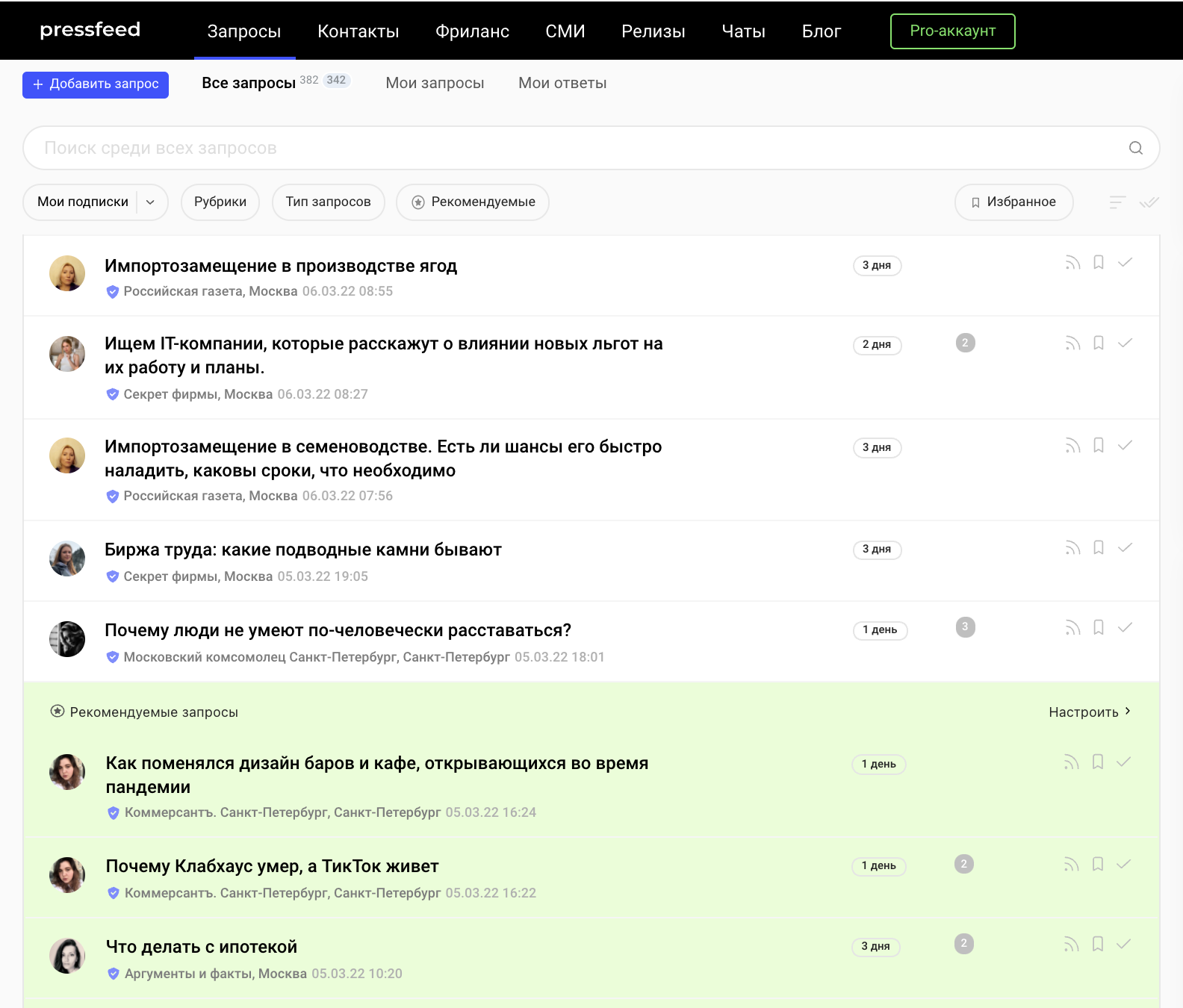Screen dimensions: 1183x1008
Task: Mark the Ищем IT-компании request as read
Action: 1125,343
